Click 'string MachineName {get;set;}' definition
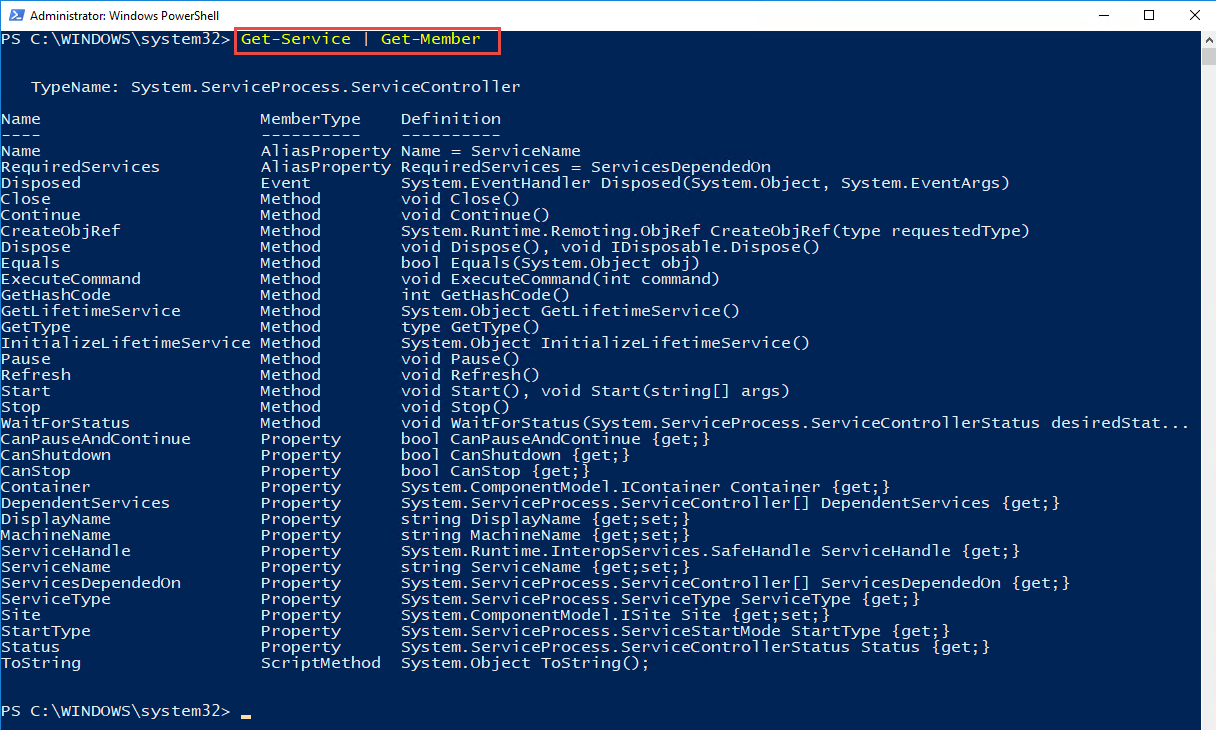This screenshot has height=730, width=1216. click(x=546, y=535)
